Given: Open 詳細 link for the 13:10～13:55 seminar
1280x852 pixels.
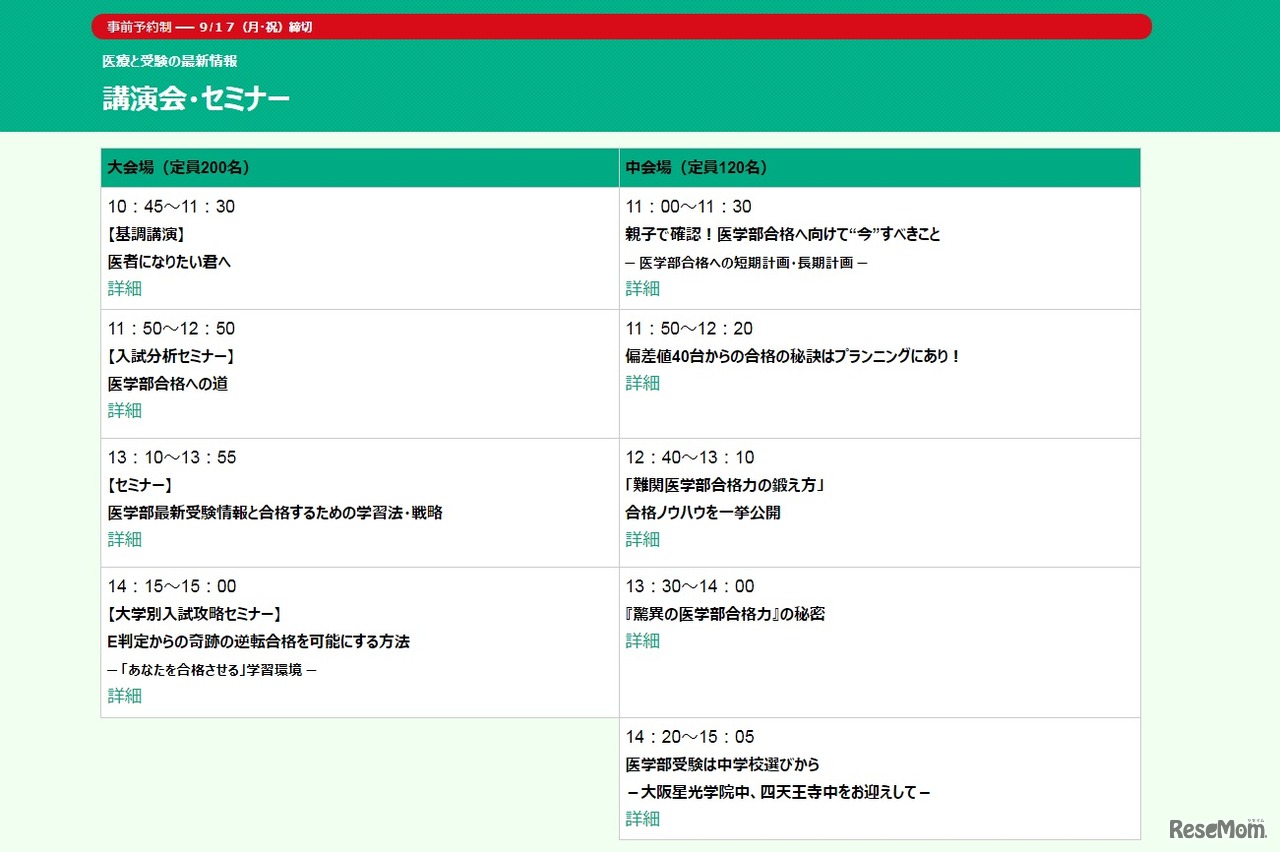Looking at the screenshot, I should 125,540.
